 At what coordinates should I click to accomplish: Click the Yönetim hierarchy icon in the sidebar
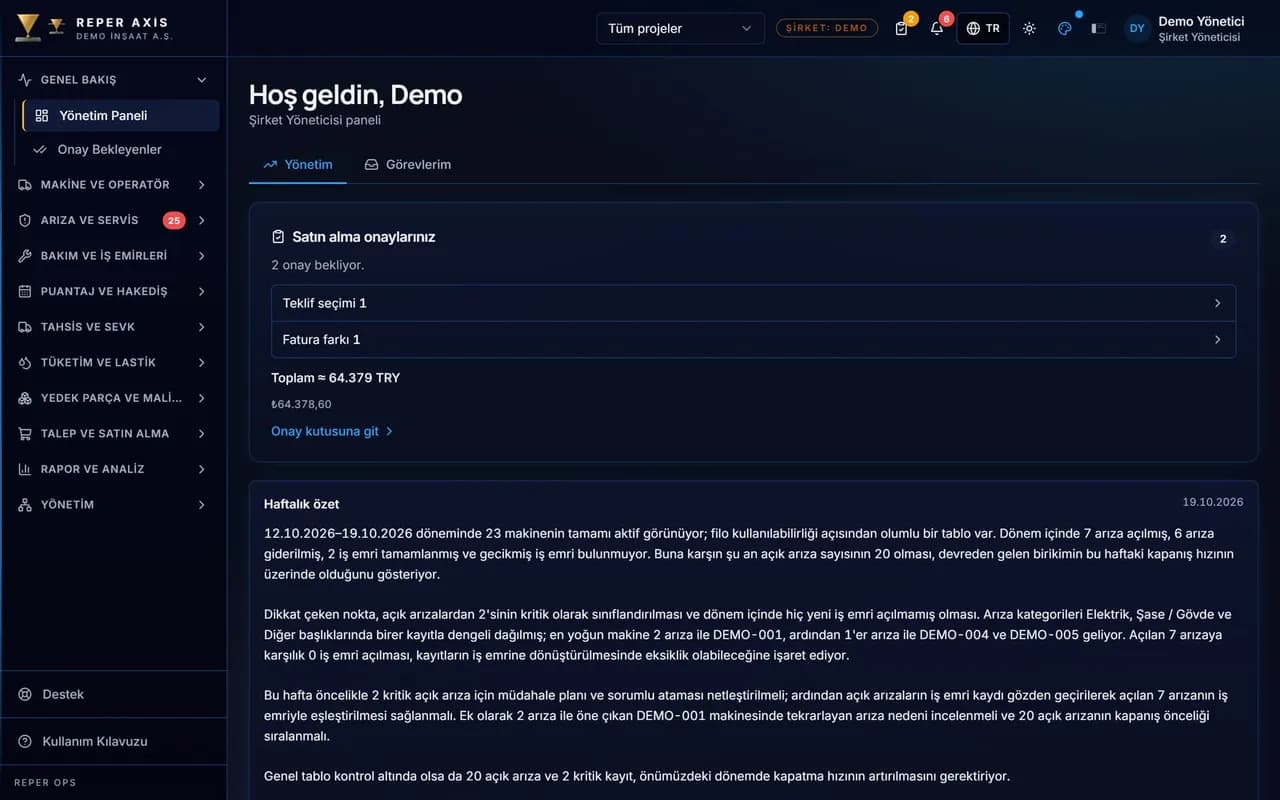point(25,505)
